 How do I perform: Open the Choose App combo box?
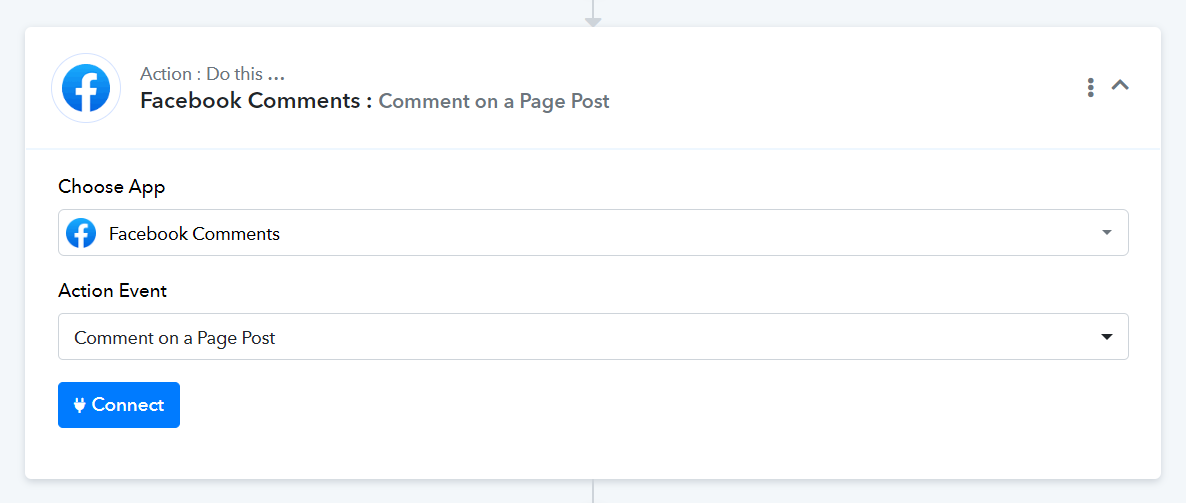593,233
